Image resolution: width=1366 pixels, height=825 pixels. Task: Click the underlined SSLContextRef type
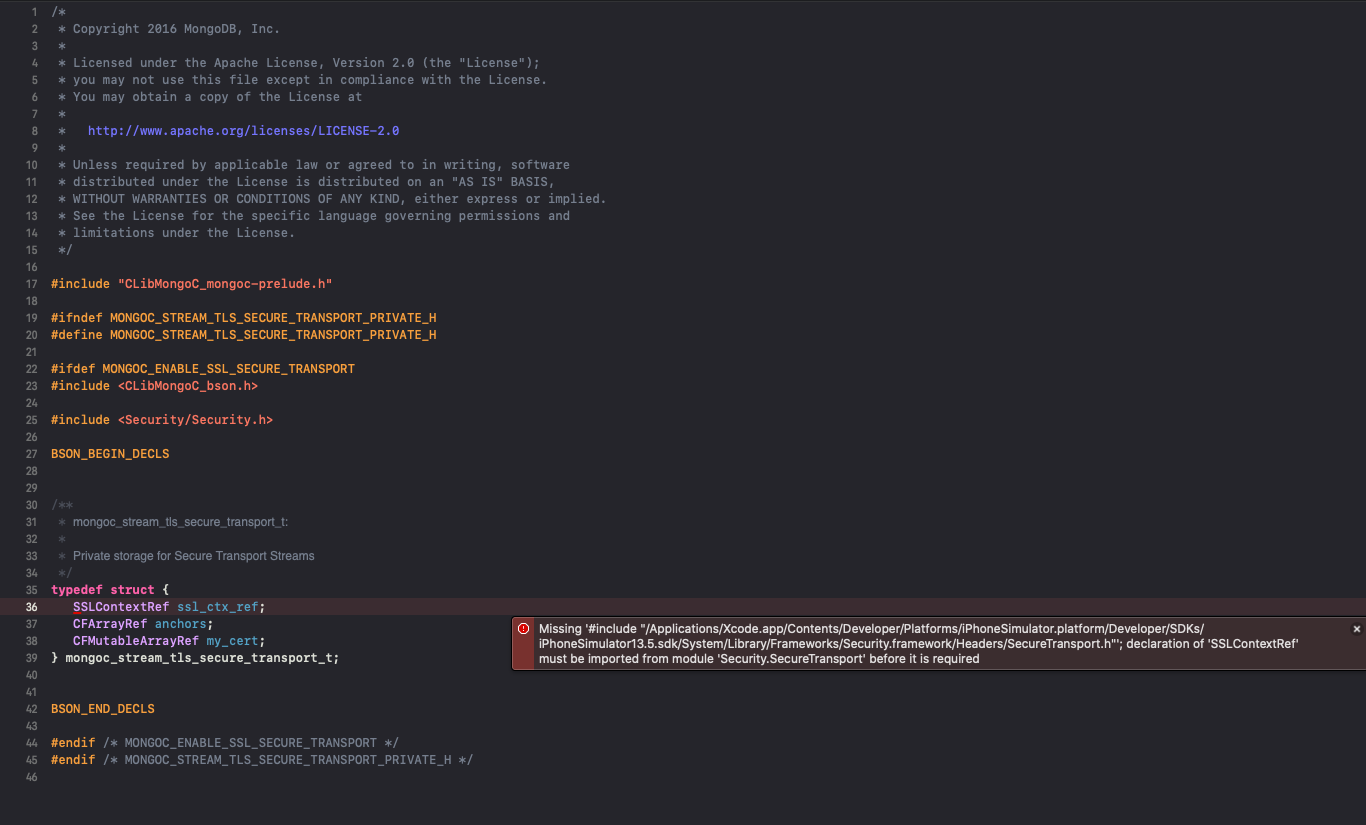click(x=121, y=607)
